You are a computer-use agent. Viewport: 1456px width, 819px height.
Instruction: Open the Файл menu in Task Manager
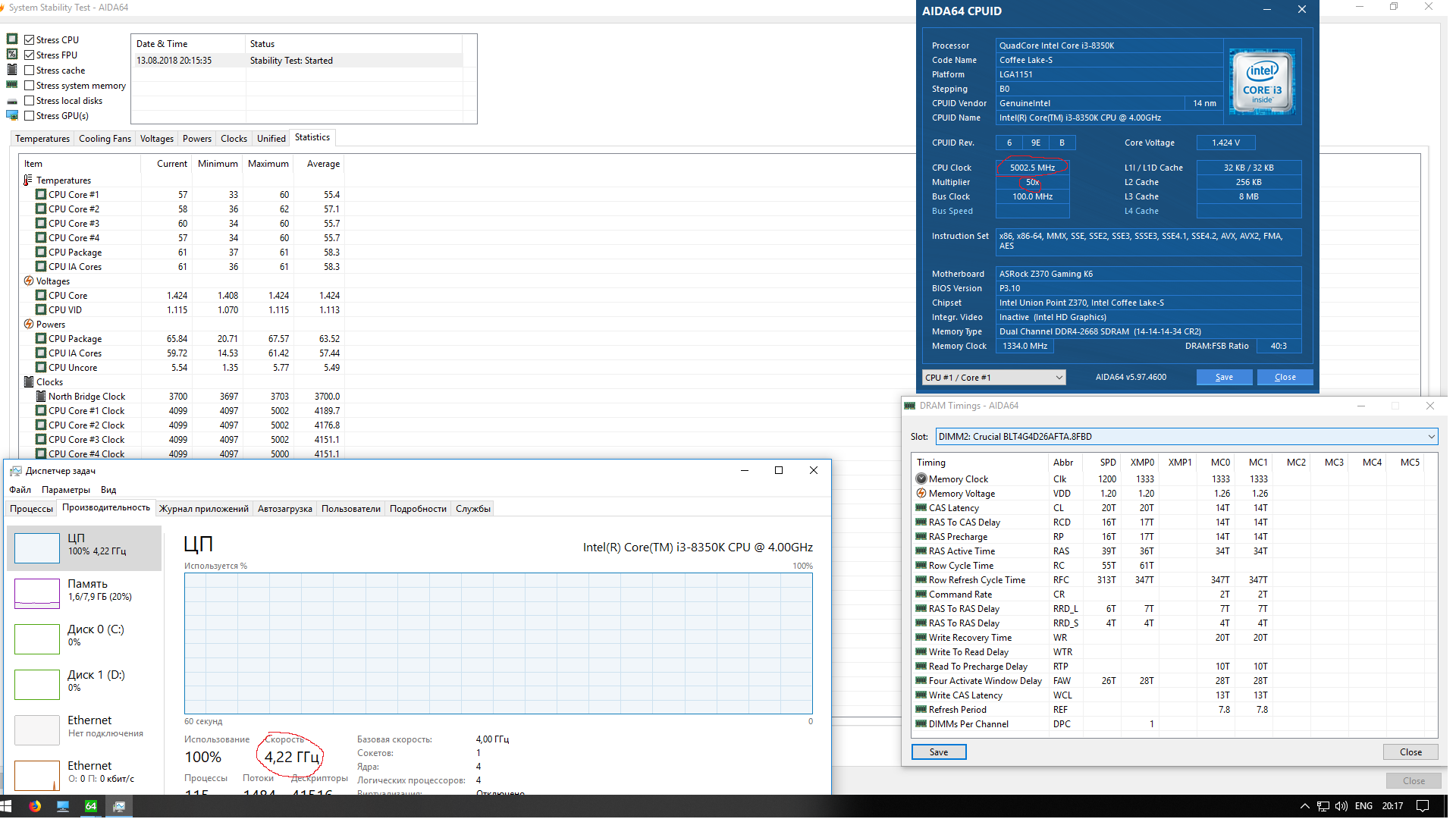(x=20, y=490)
